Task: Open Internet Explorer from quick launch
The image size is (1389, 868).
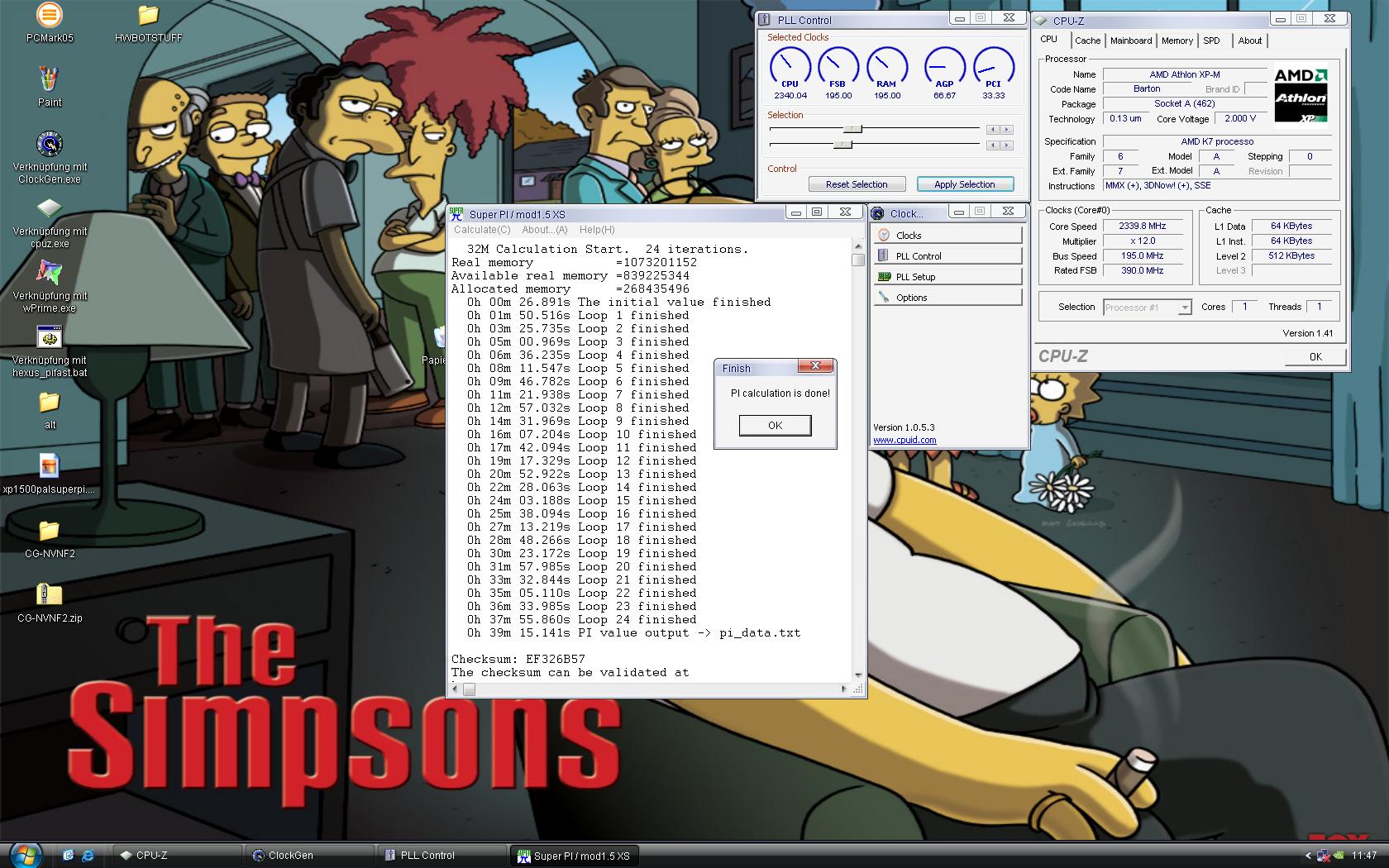Action: [87, 855]
